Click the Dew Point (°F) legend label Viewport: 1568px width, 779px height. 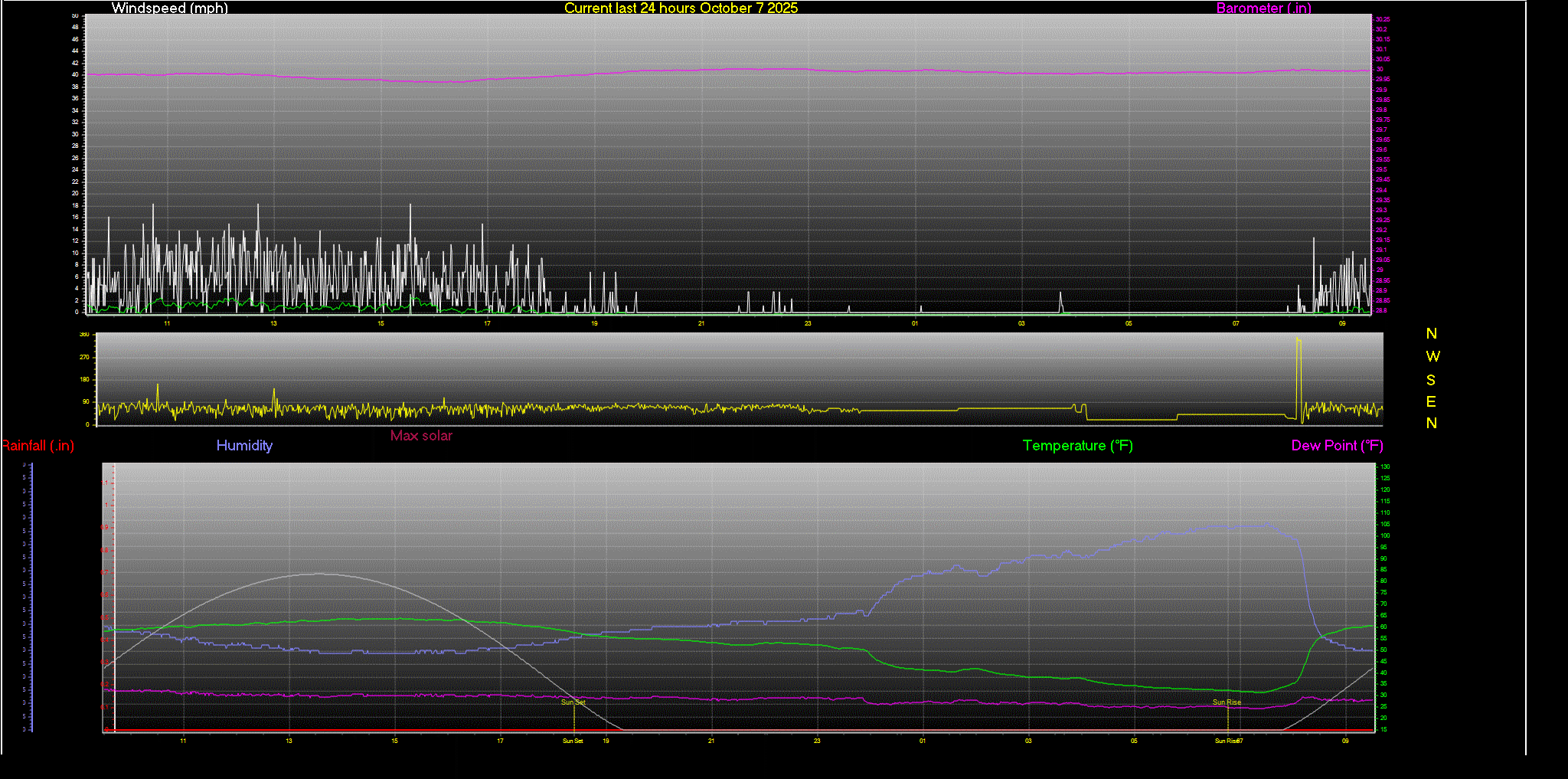tap(1337, 446)
